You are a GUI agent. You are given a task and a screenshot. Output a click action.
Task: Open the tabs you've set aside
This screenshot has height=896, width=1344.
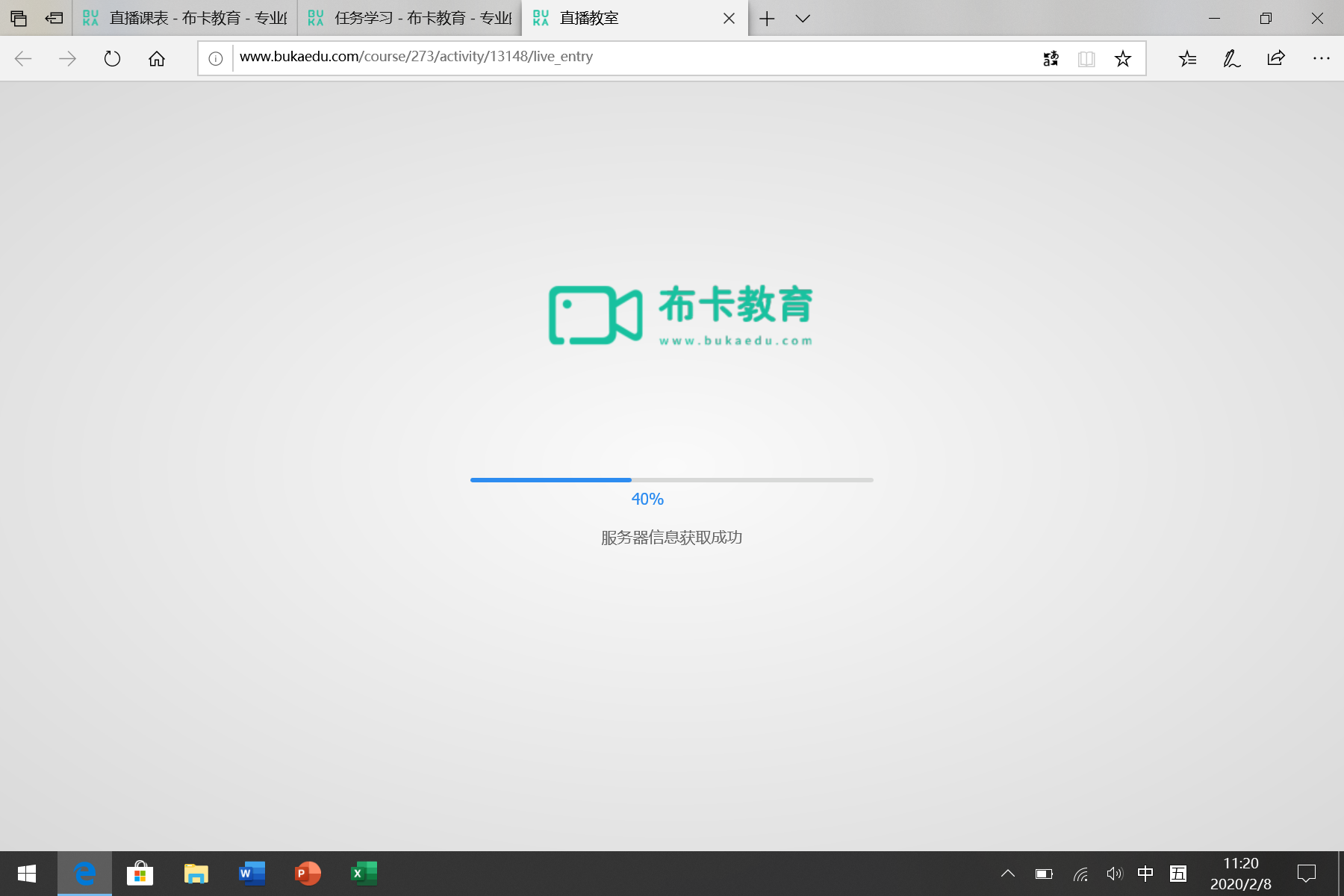click(x=19, y=18)
